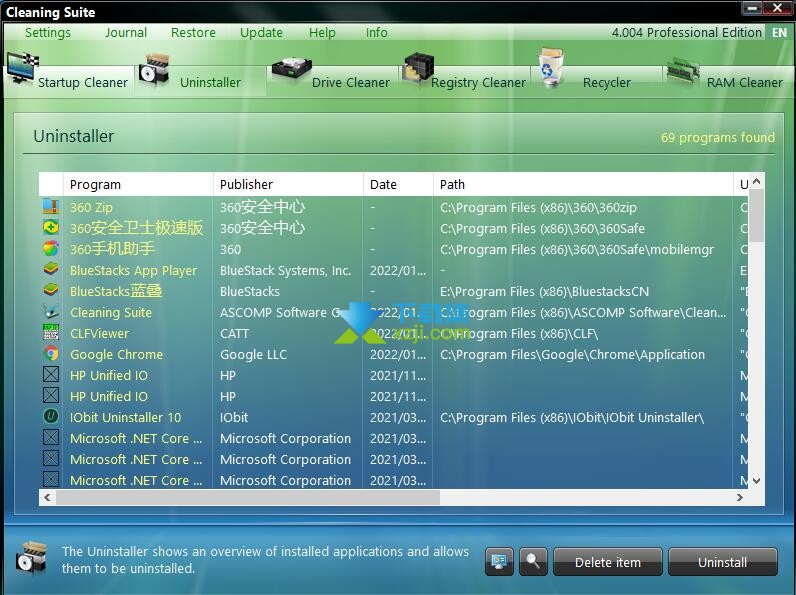Open the Restore menu

click(193, 32)
